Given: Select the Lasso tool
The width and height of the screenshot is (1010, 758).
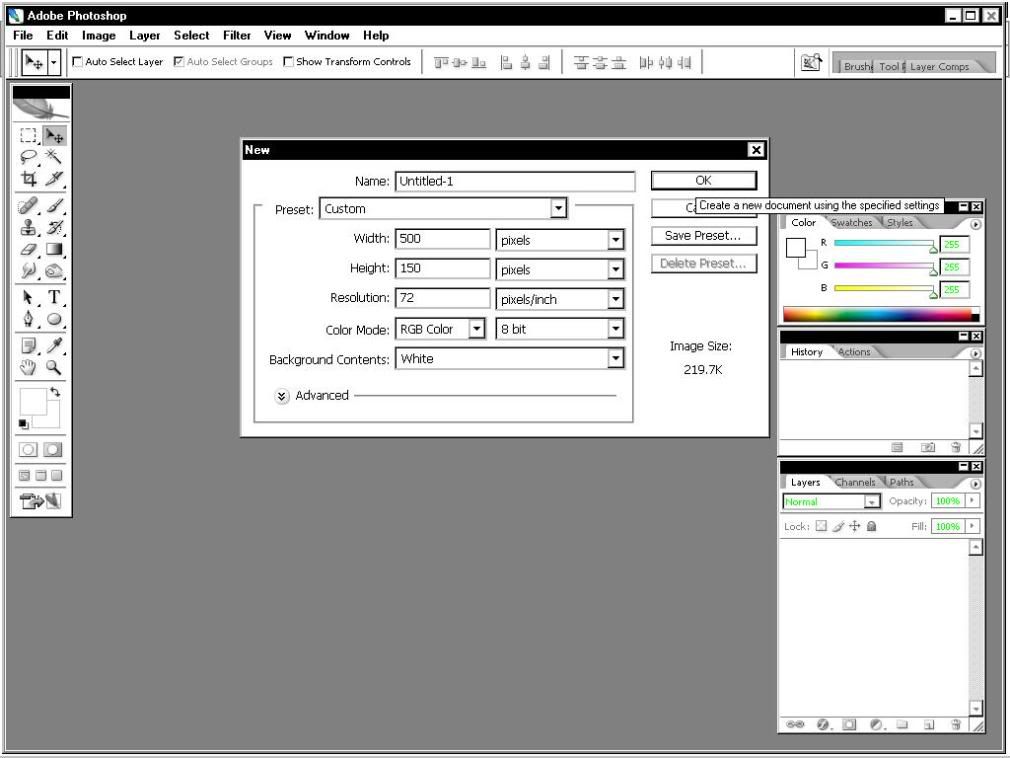Looking at the screenshot, I should (x=28, y=156).
